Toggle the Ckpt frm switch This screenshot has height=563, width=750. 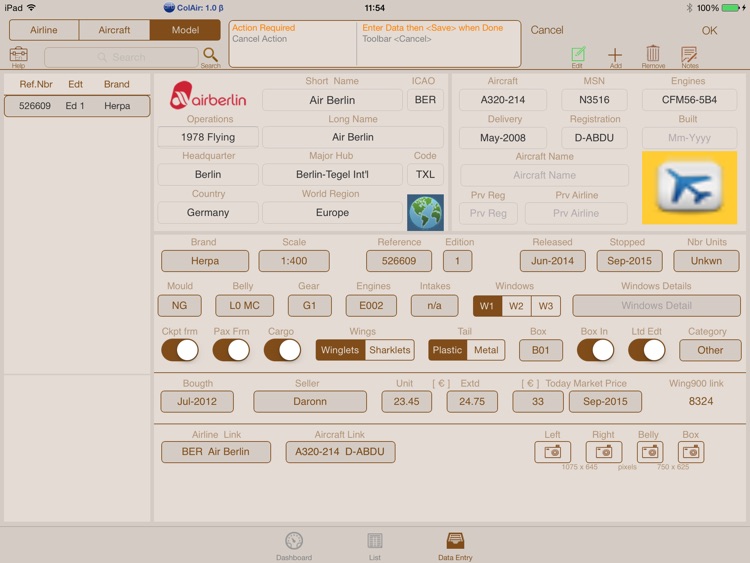[x=180, y=350]
